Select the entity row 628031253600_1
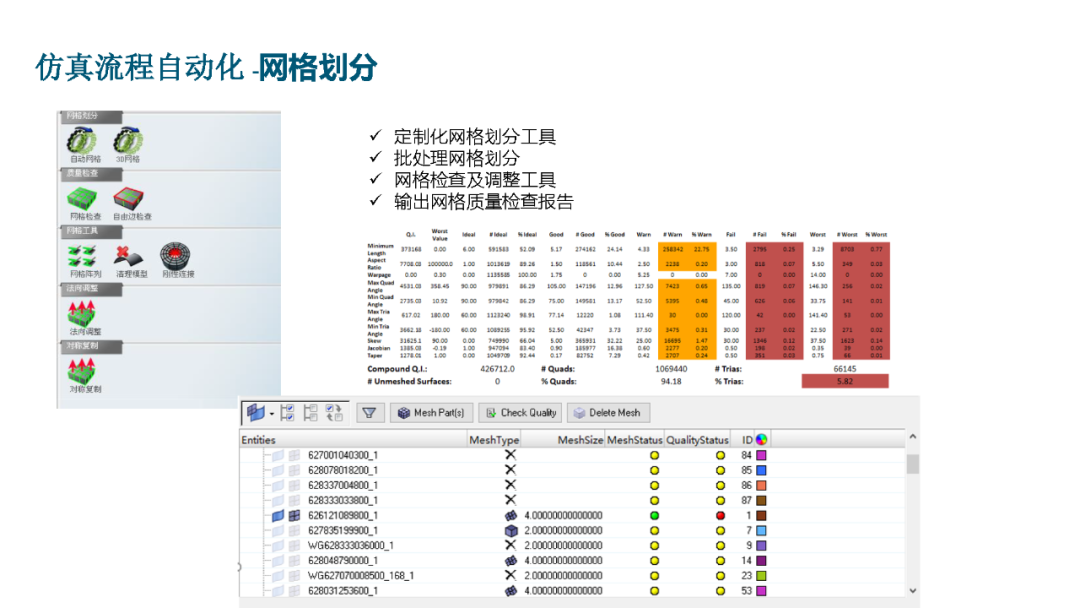 pos(572,591)
